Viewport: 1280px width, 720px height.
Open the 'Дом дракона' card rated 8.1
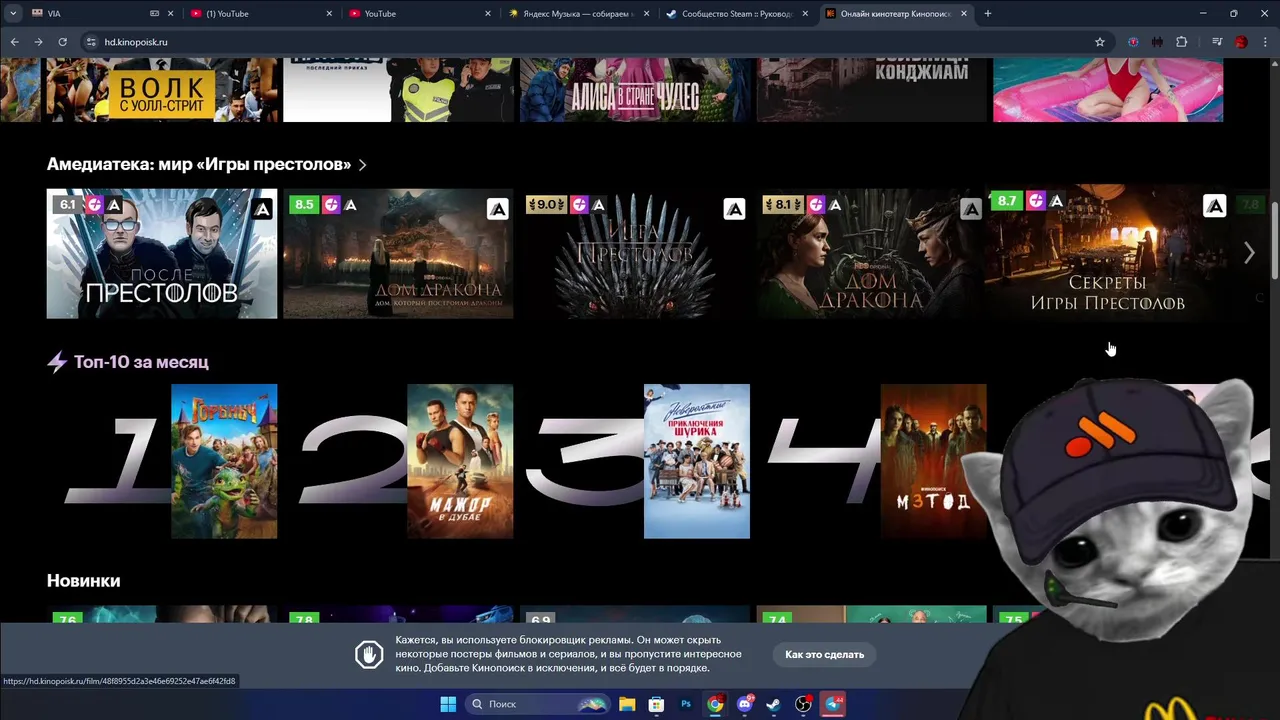[870, 254]
